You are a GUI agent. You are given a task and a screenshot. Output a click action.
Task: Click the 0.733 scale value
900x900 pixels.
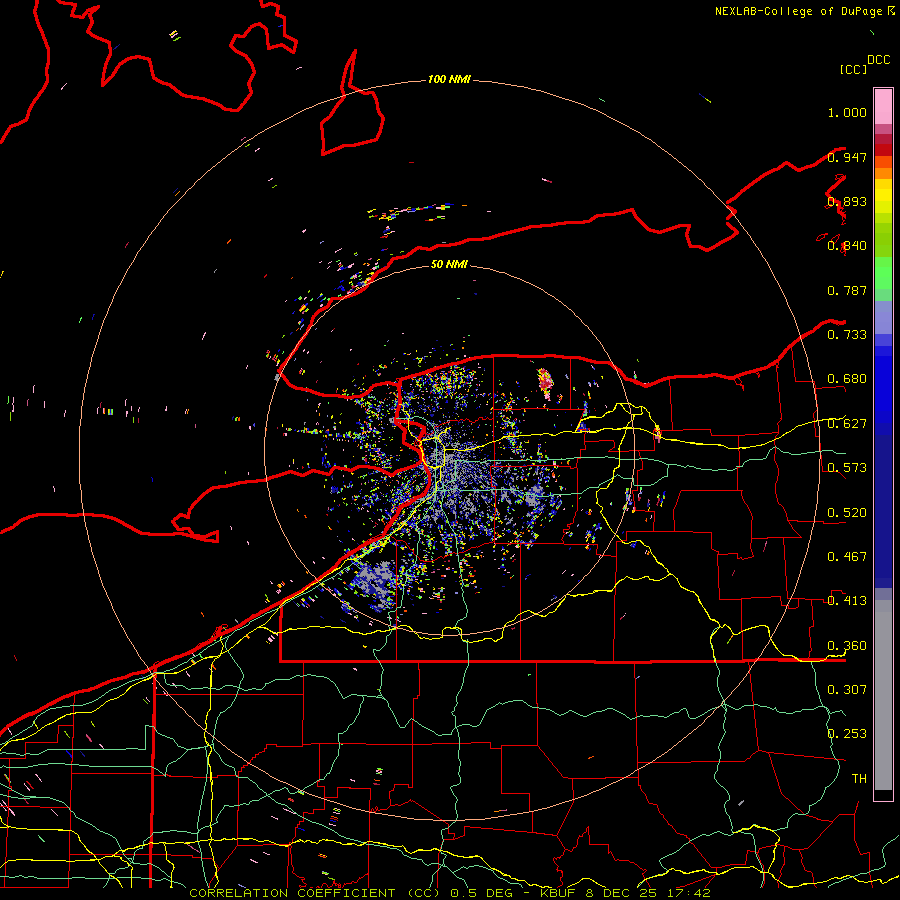847,335
